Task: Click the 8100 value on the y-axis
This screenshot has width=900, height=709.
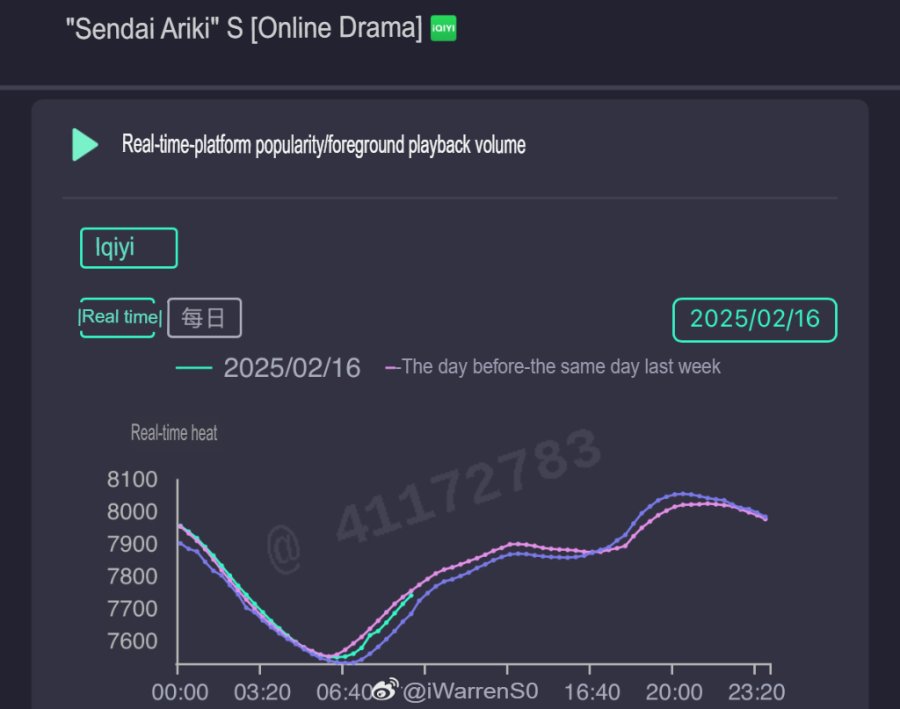Action: tap(132, 480)
